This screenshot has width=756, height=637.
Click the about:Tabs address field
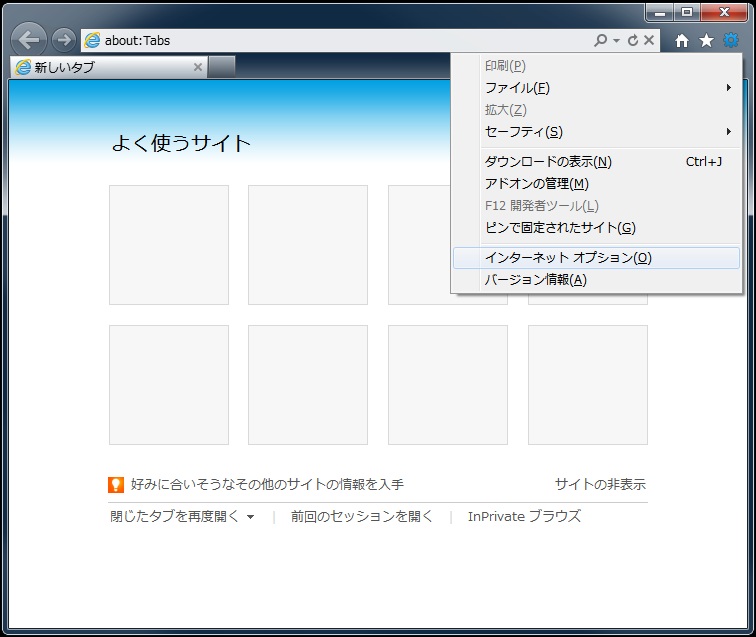coord(340,40)
